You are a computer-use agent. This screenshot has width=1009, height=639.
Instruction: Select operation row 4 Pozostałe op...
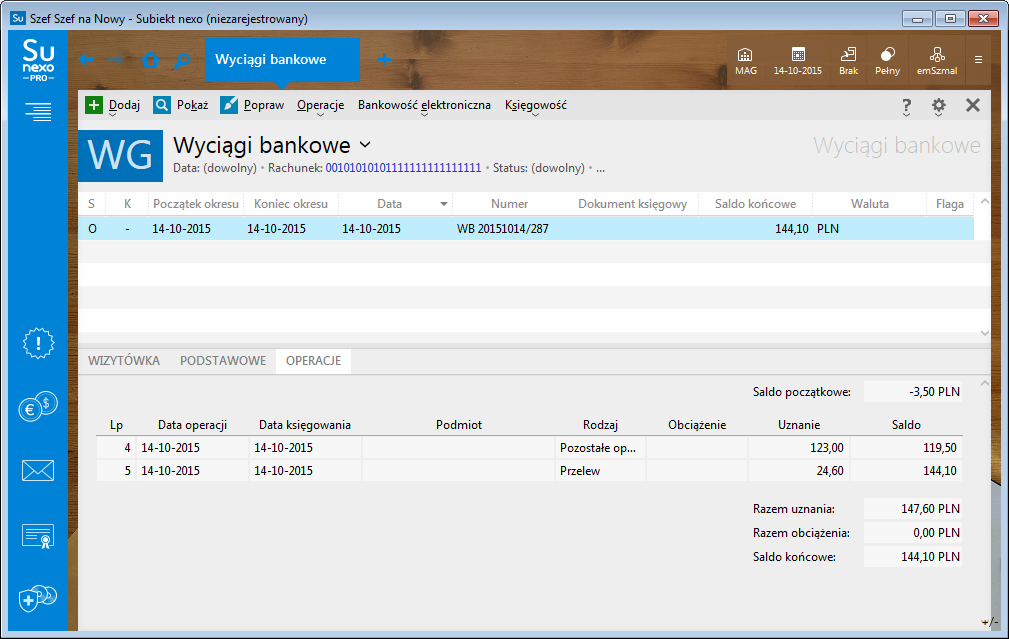[529, 448]
